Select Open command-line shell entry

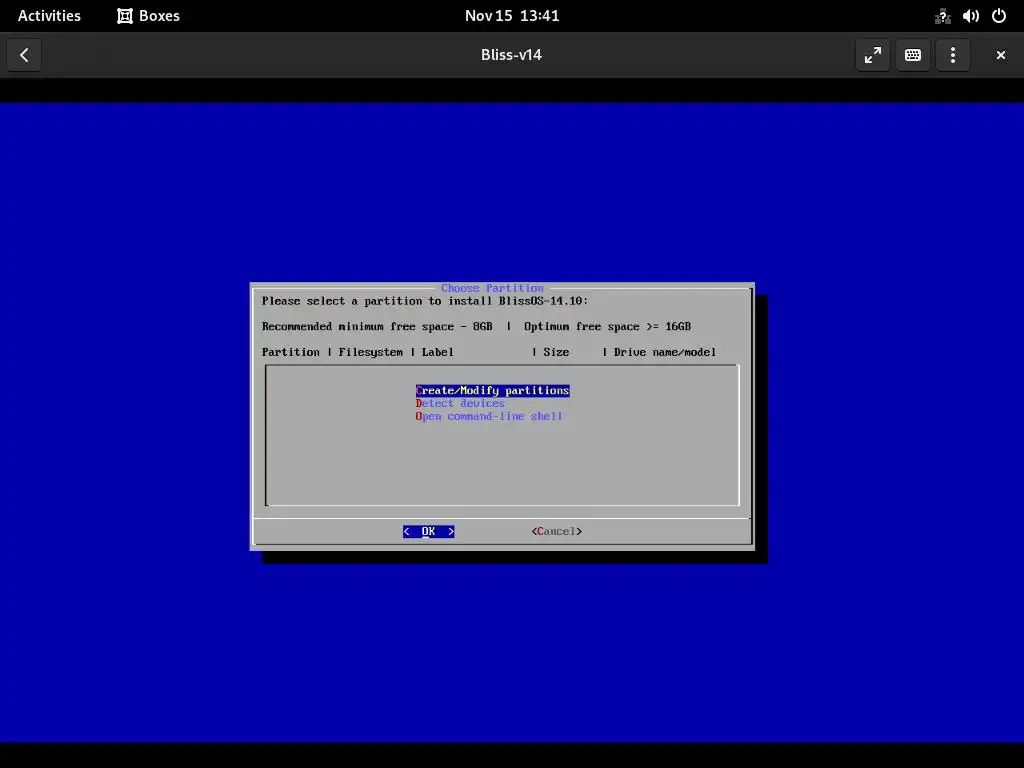[x=488, y=416]
